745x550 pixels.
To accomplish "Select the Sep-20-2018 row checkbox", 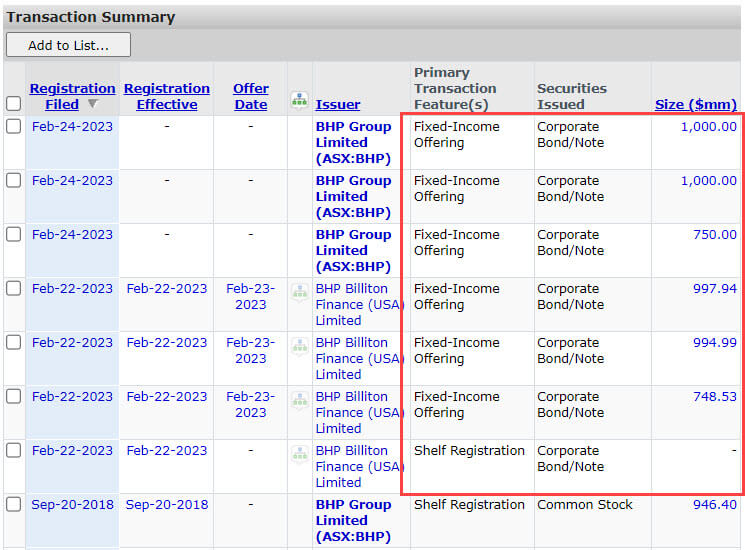I will pyautogui.click(x=14, y=504).
